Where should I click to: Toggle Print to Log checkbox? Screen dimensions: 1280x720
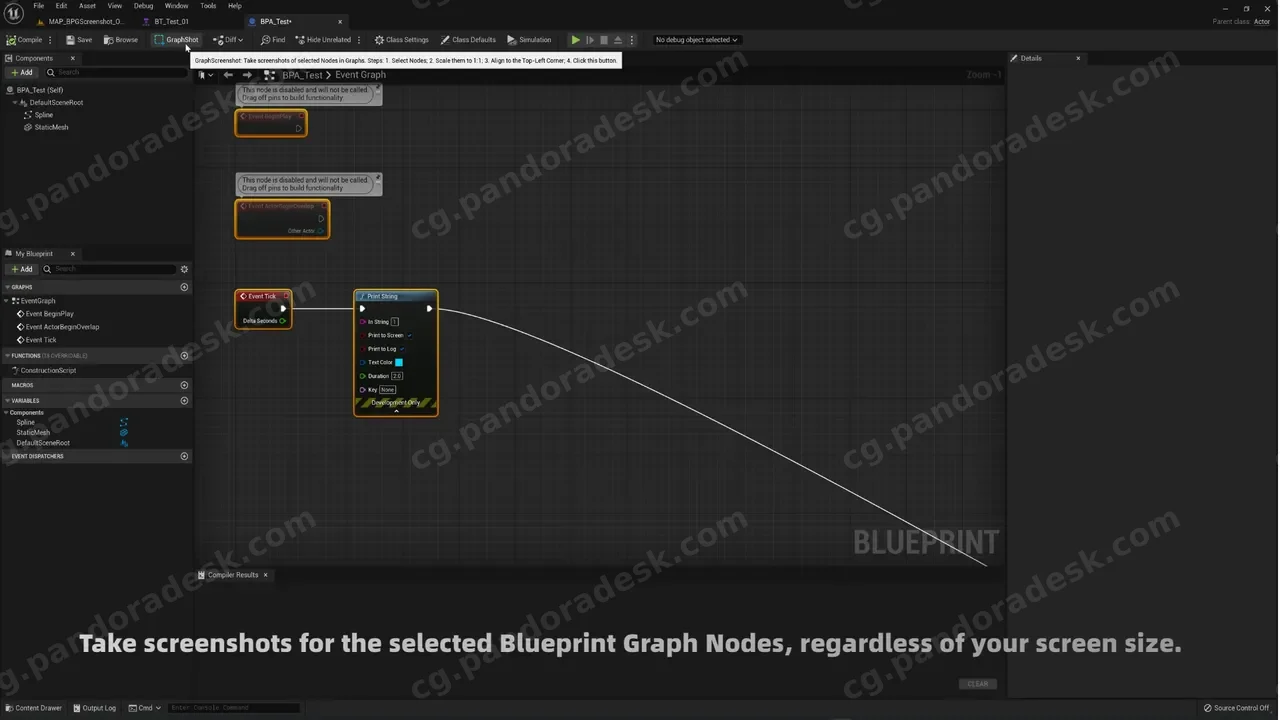401,349
